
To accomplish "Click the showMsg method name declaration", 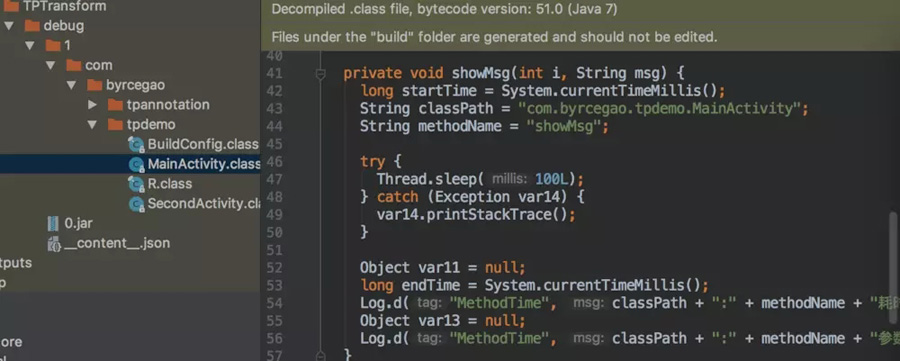I will tap(481, 73).
